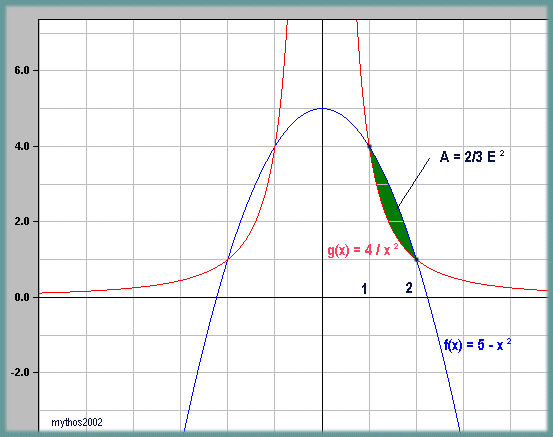Click the A = 2/3 E² area label

pyautogui.click(x=472, y=156)
